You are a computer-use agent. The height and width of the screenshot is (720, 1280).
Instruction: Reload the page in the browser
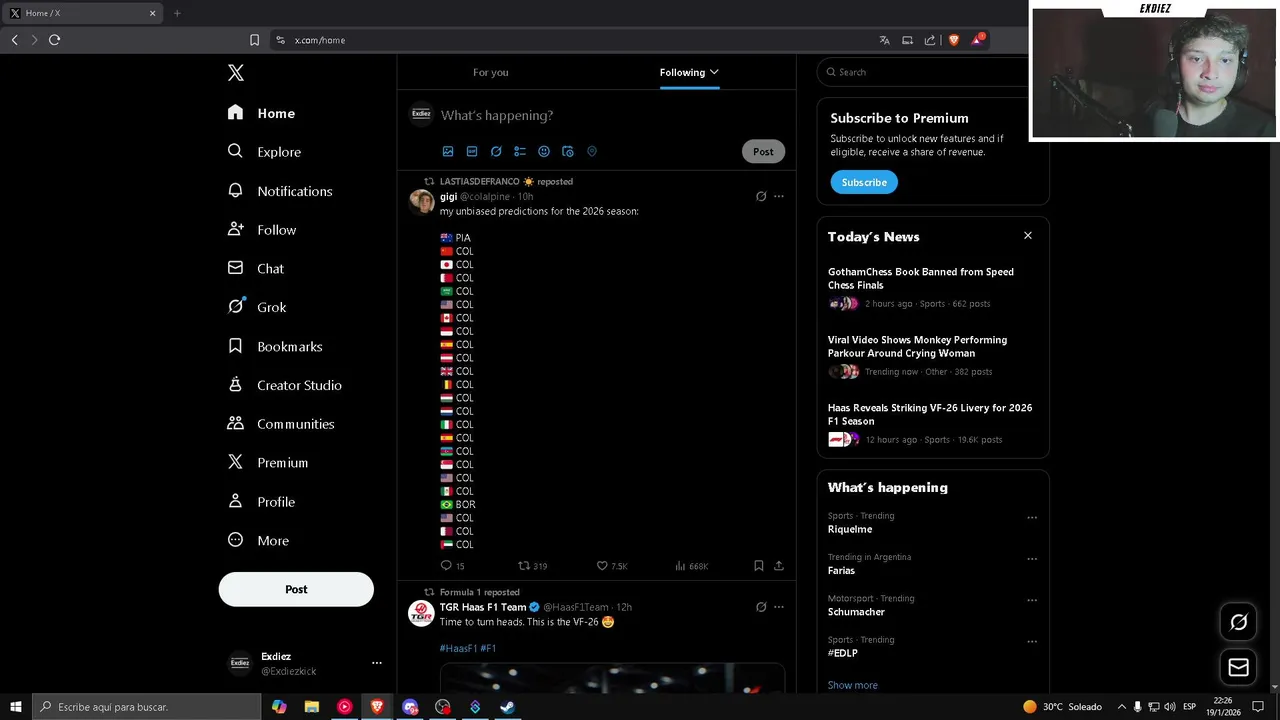pos(54,40)
